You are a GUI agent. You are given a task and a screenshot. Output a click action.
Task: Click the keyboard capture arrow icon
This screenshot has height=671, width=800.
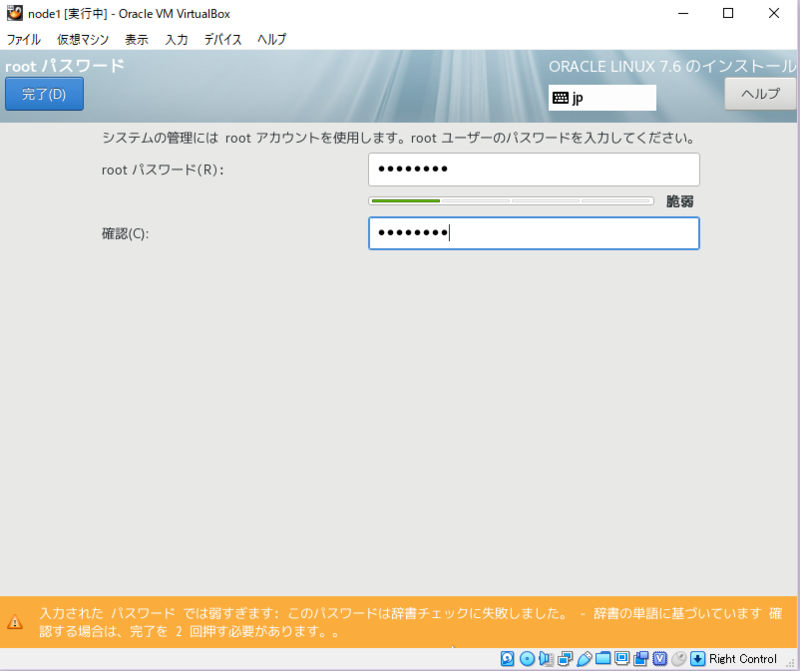697,659
